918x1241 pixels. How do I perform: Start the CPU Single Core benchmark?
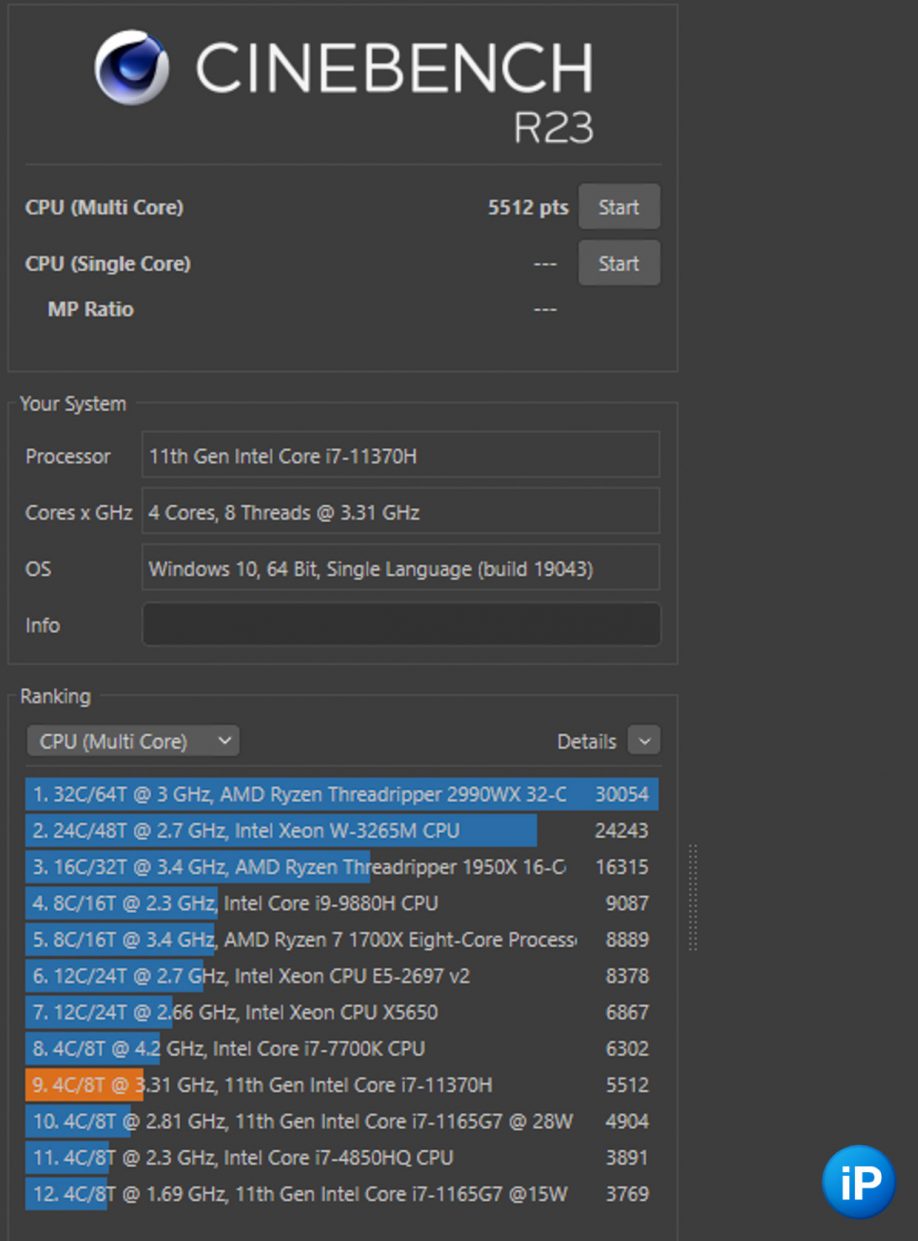(x=618, y=263)
